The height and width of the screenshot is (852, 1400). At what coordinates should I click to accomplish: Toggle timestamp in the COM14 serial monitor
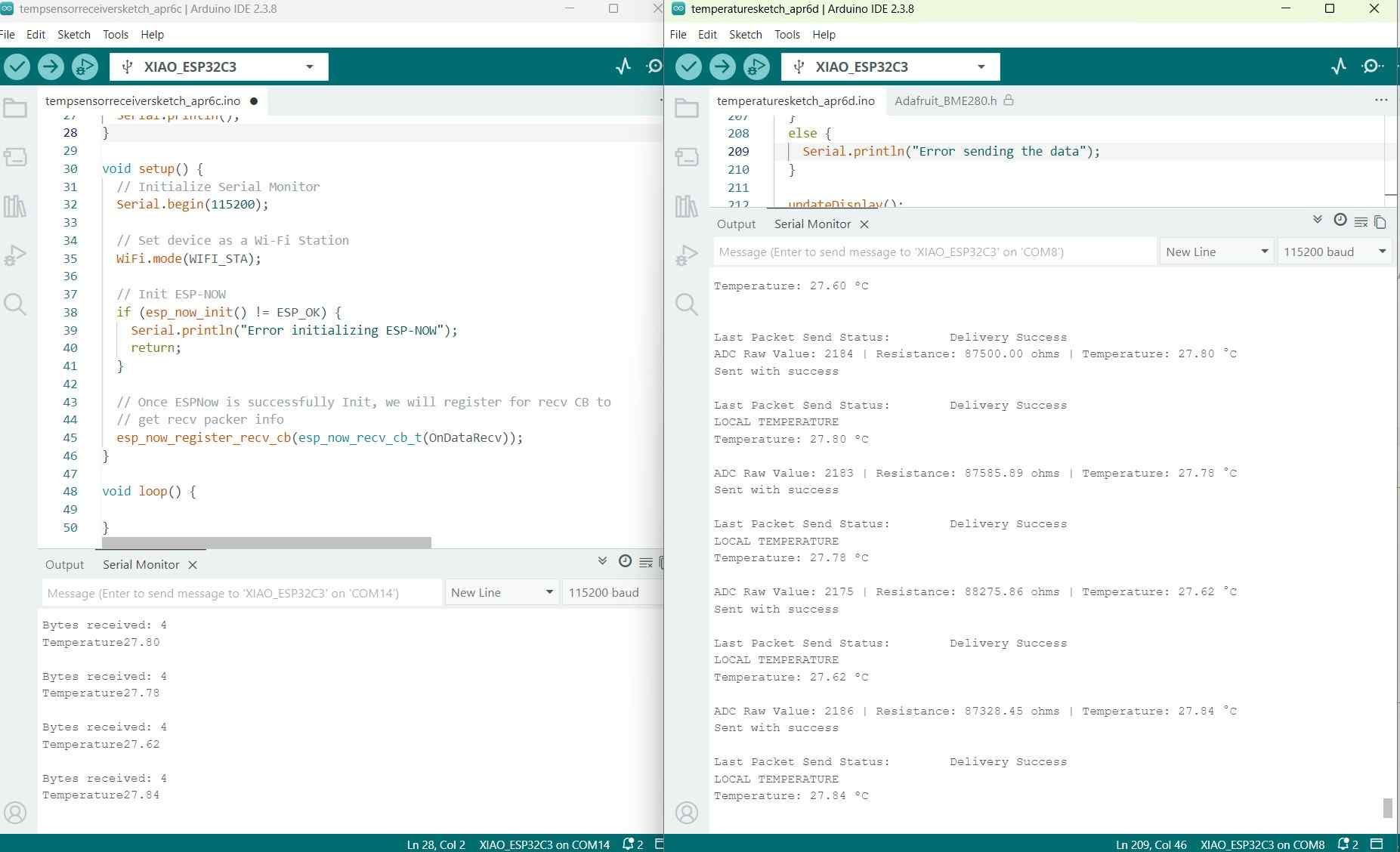tap(625, 561)
